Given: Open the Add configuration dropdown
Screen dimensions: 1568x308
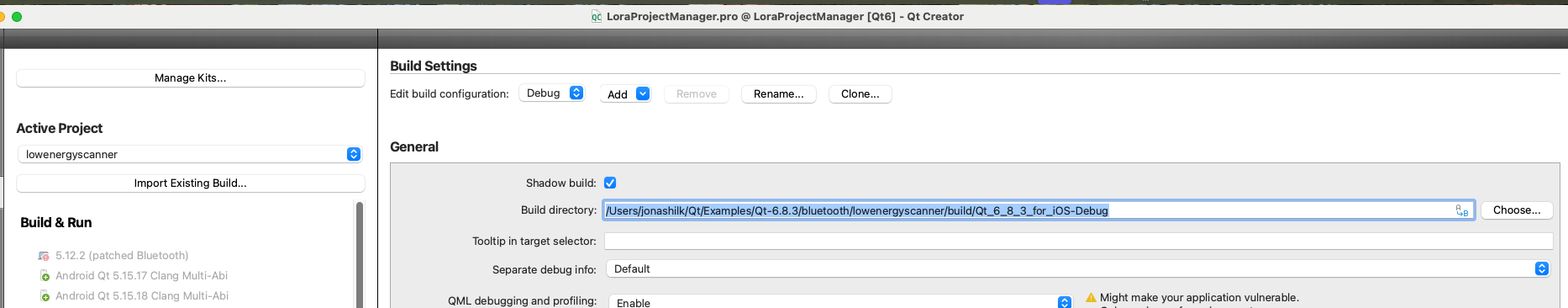Looking at the screenshot, I should tap(626, 94).
